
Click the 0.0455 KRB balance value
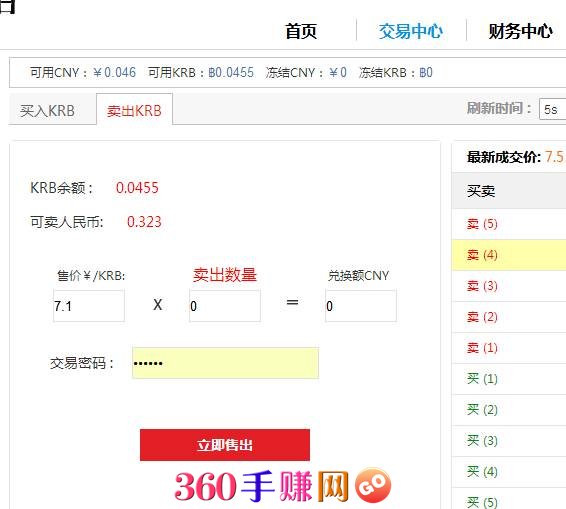click(137, 188)
